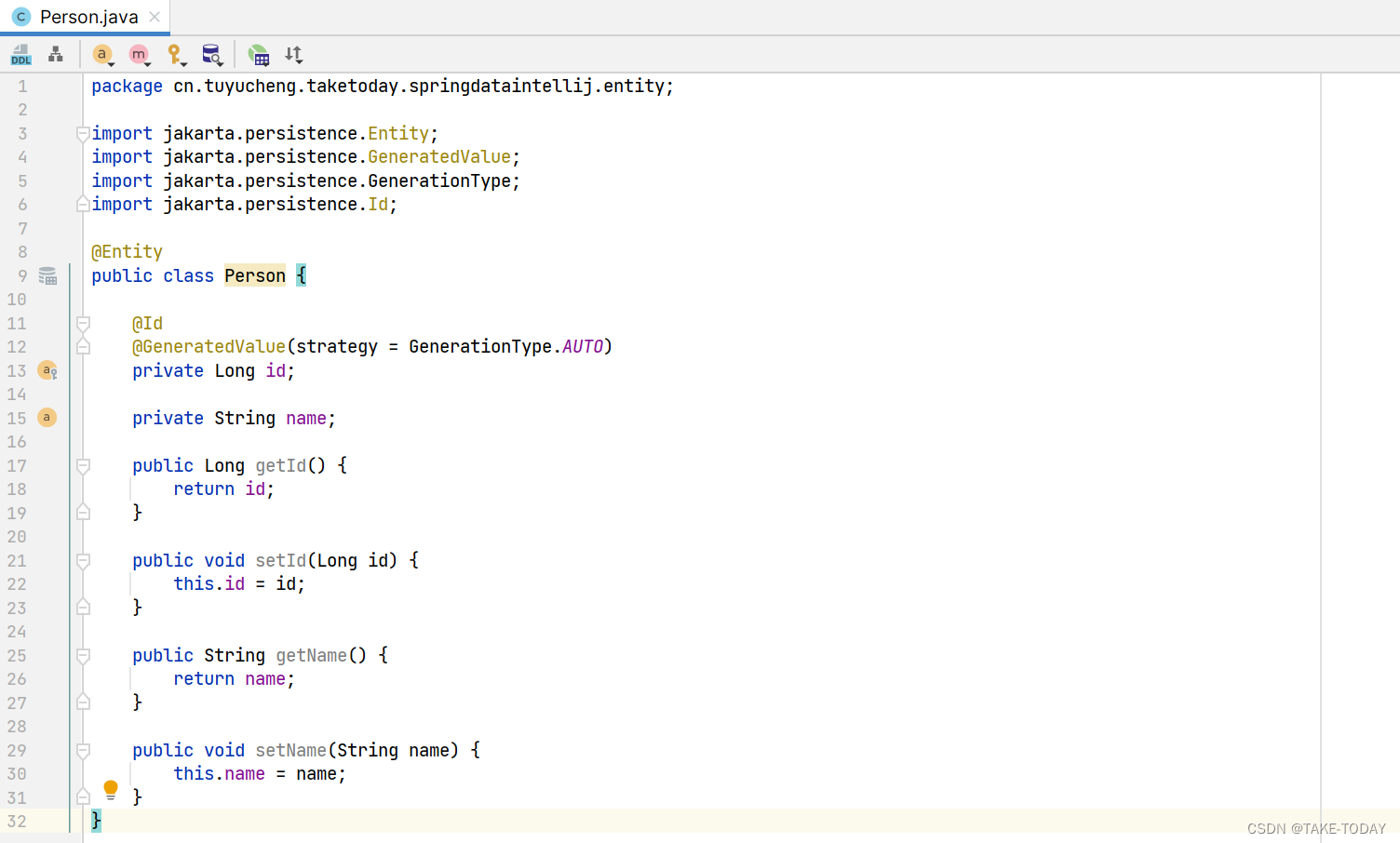Click the @GeneratedValue annotation on line 12
The image size is (1400, 843).
[209, 347]
